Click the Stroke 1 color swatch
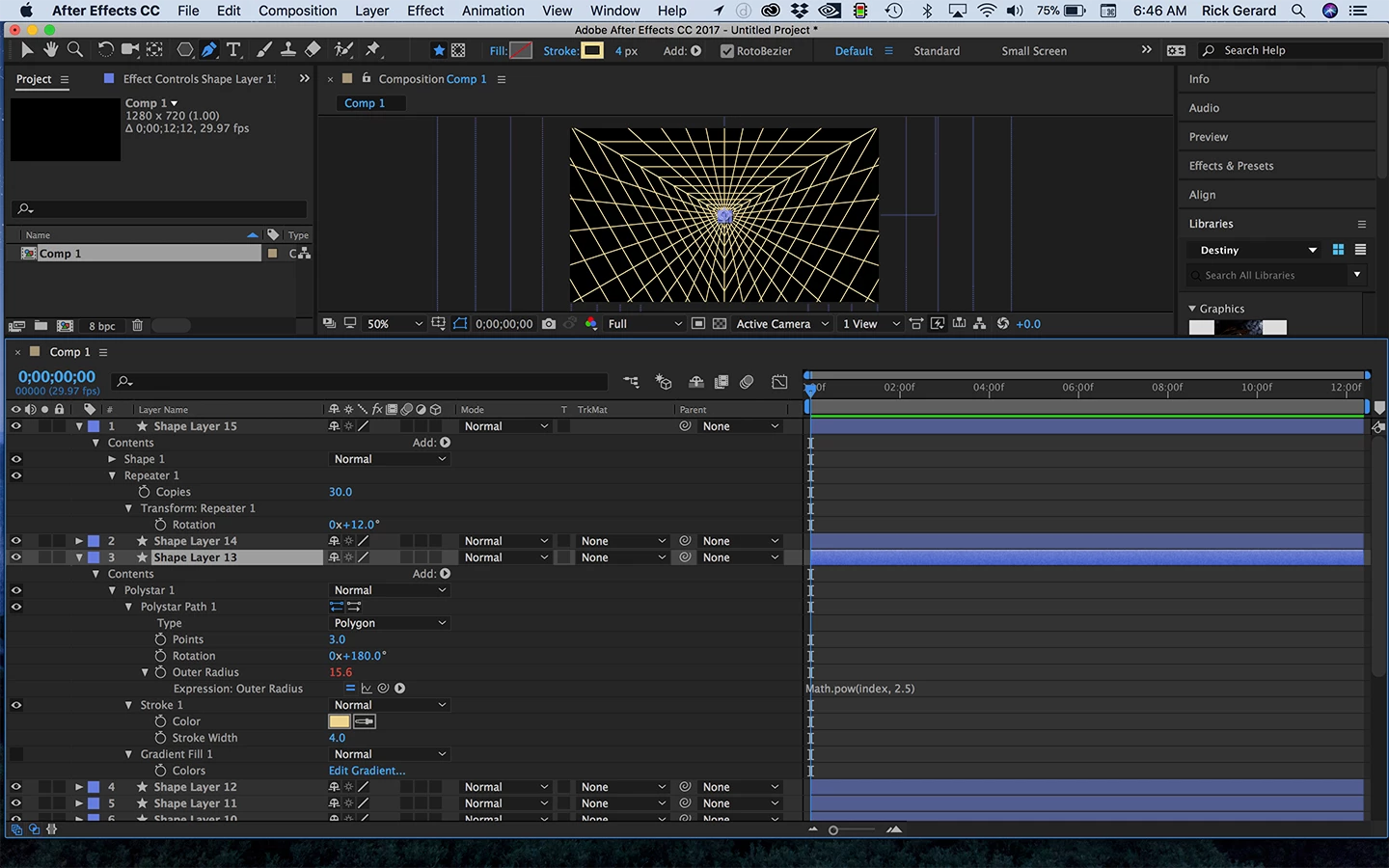Screen dimensions: 1389x868 pyautogui.click(x=340, y=721)
